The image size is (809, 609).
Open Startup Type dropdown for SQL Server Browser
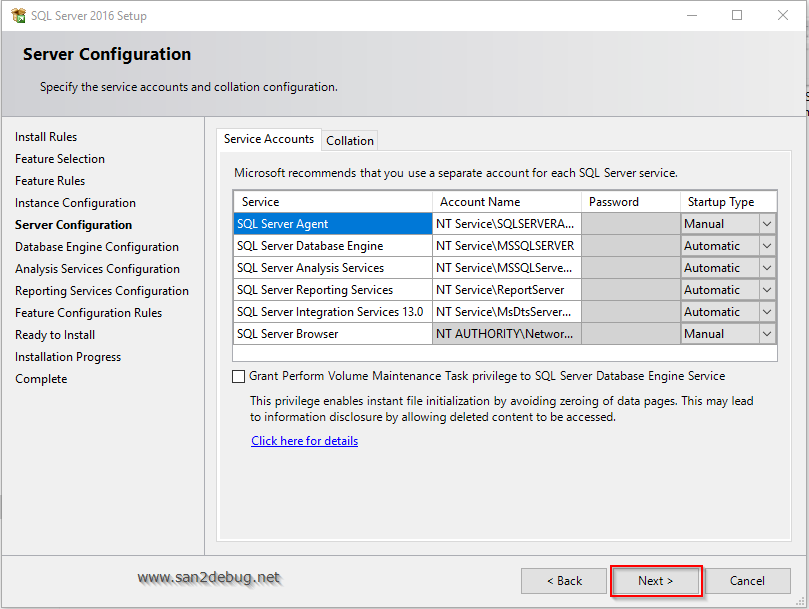tap(767, 334)
